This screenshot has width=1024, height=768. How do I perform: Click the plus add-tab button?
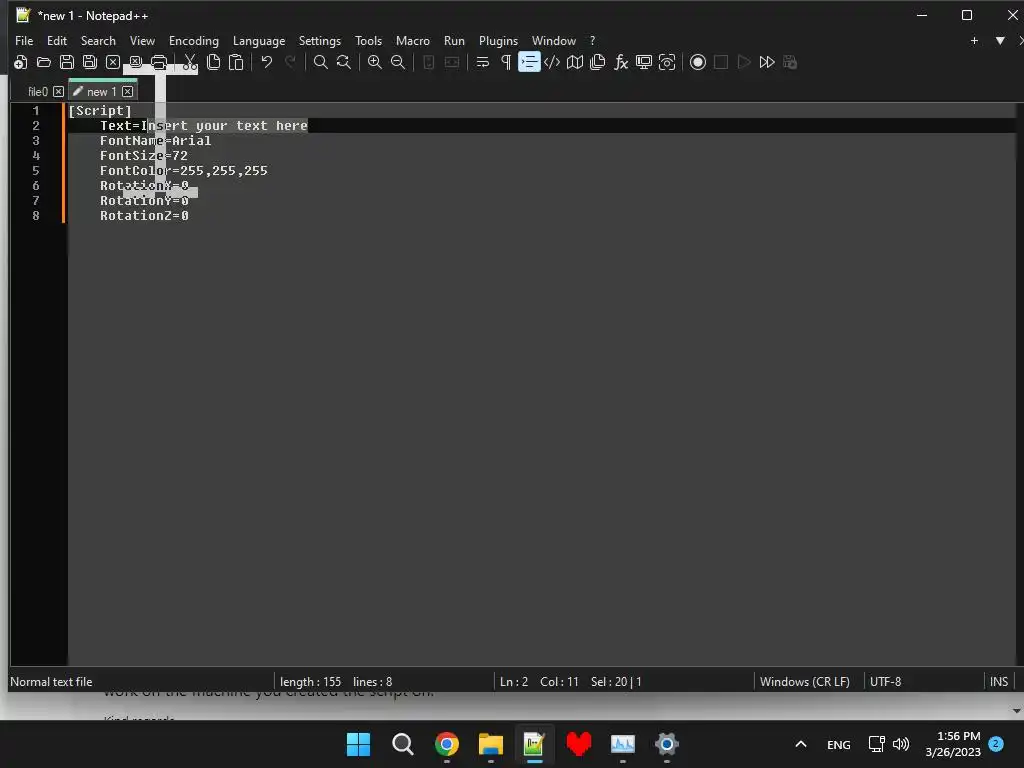pos(974,40)
